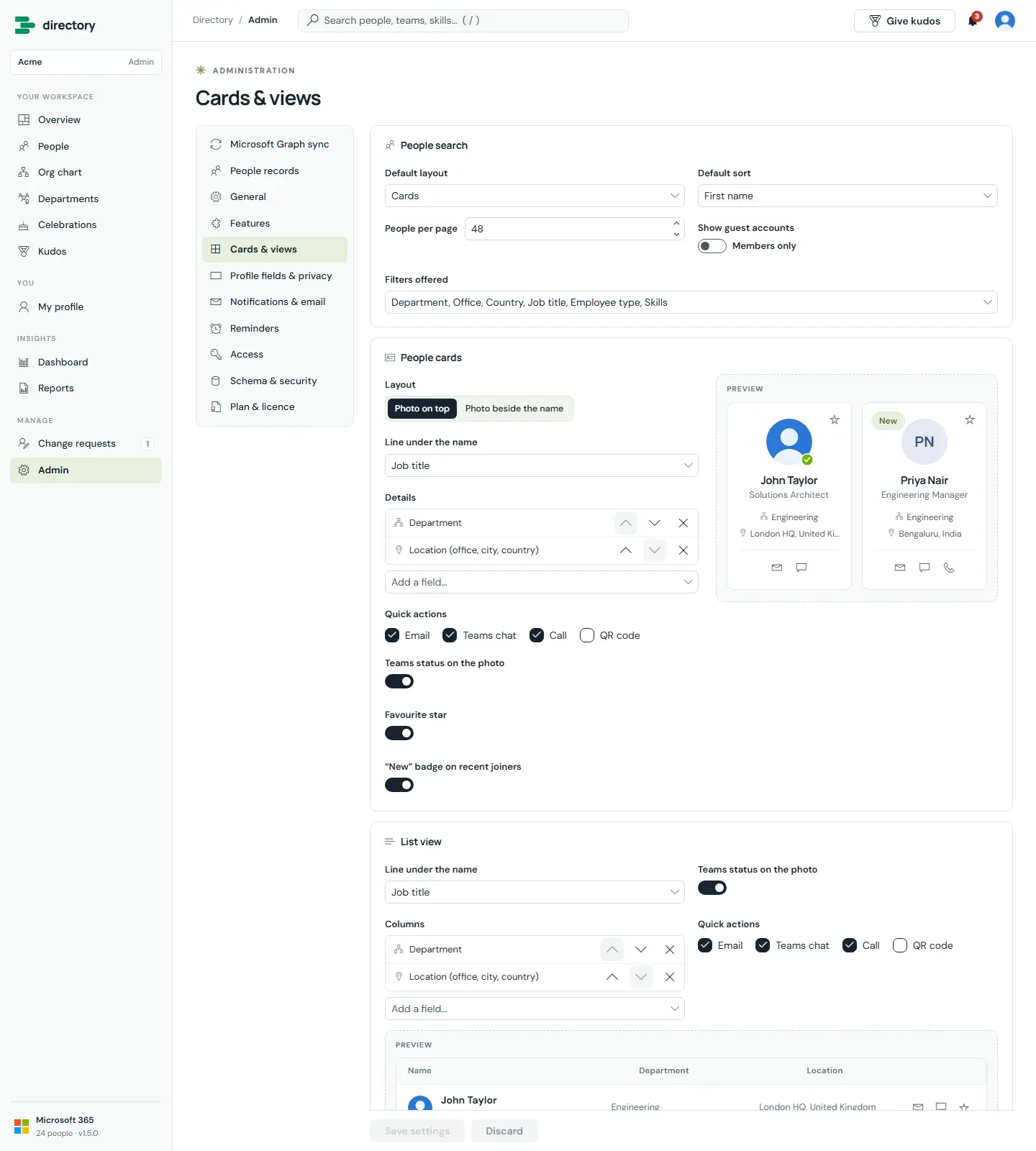Viewport: 1036px width, 1151px height.
Task: Move Location column up in List view
Action: [612, 977]
